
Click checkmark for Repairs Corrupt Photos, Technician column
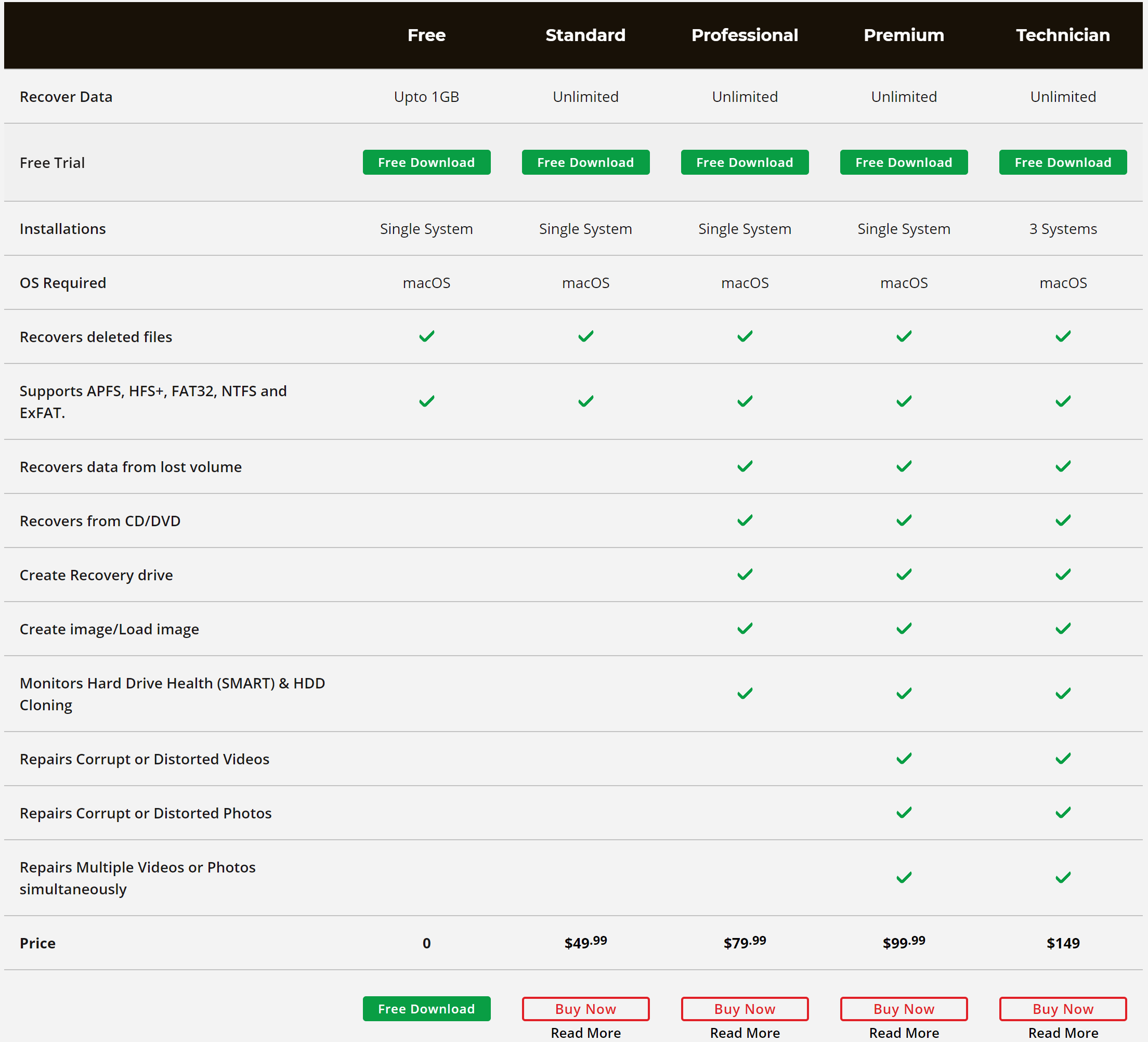(1063, 813)
